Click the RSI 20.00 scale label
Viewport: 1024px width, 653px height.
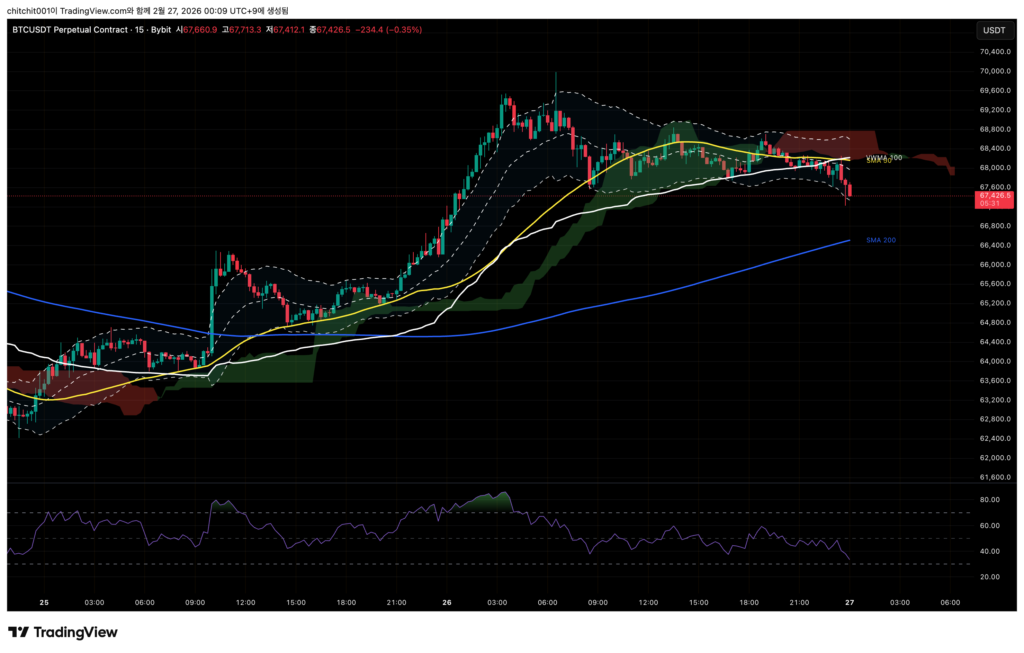(990, 577)
